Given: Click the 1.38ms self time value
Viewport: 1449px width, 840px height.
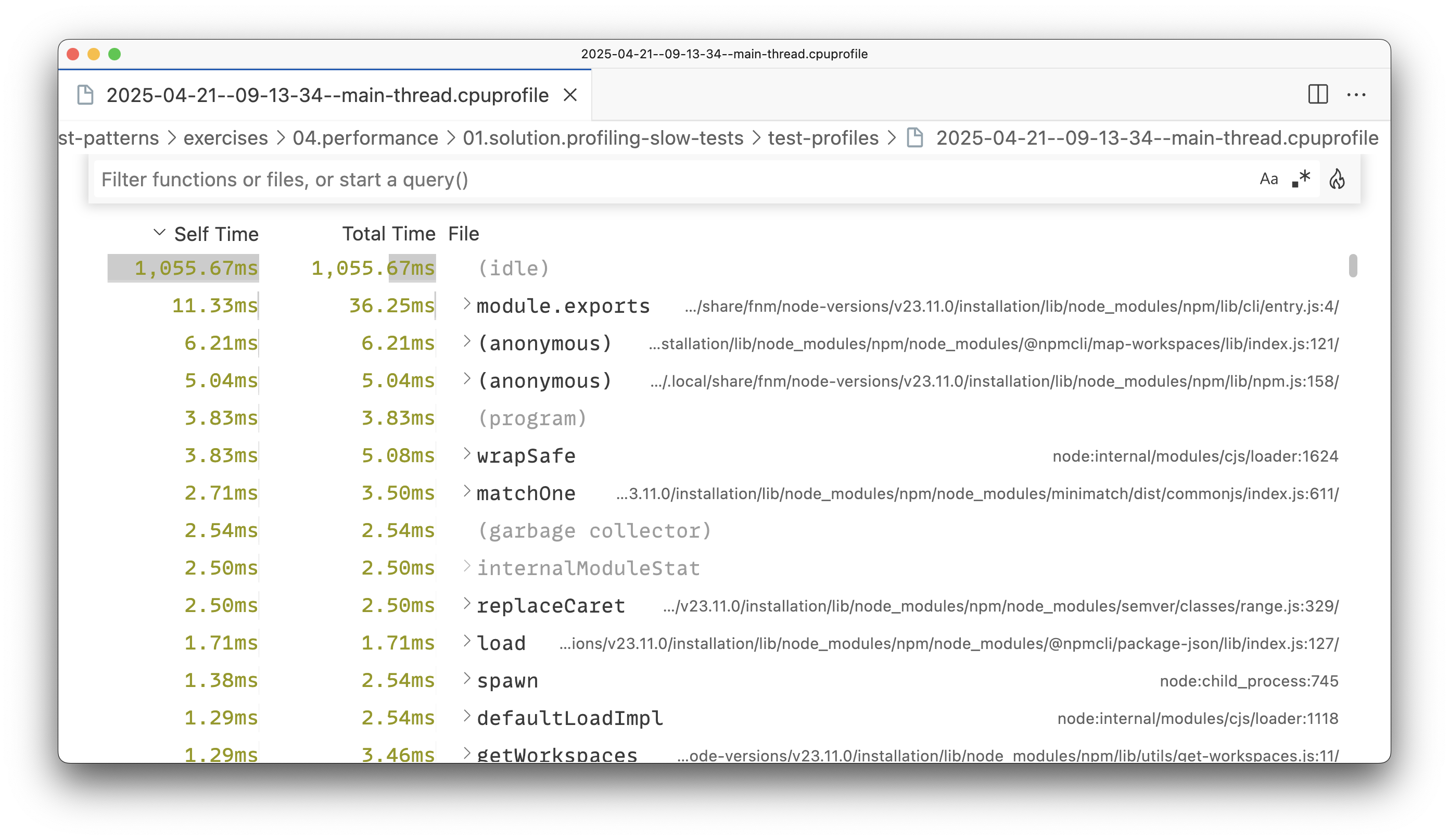Looking at the screenshot, I should coord(221,680).
